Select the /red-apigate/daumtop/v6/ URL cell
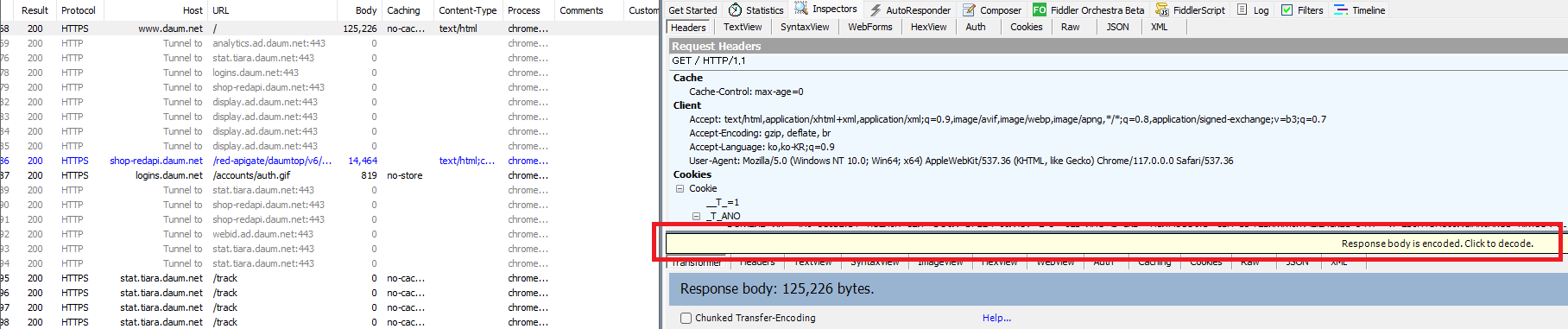 pyautogui.click(x=272, y=161)
